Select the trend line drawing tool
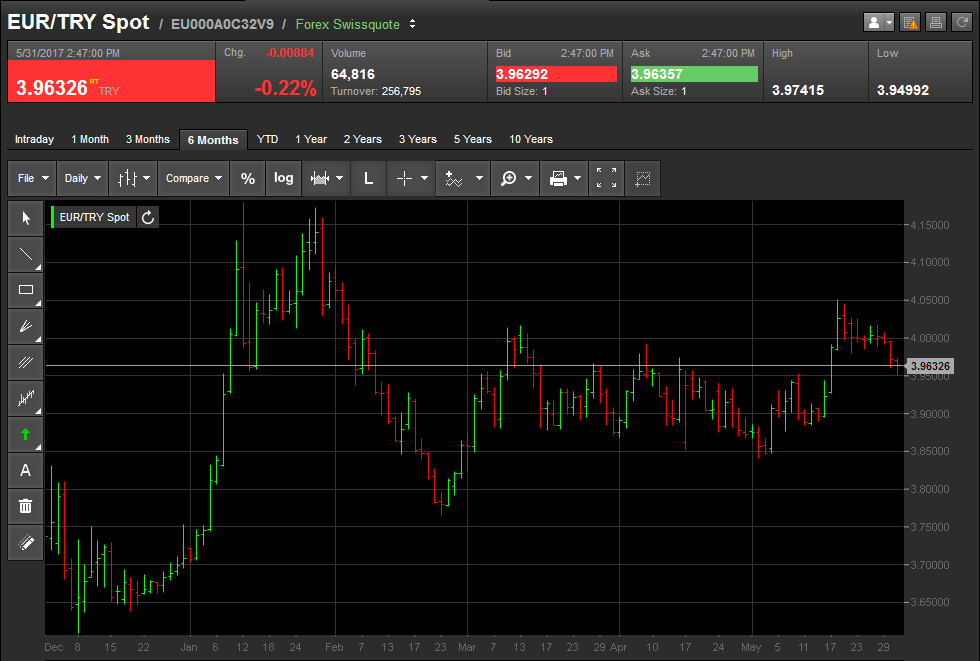The image size is (980, 661). coord(26,254)
